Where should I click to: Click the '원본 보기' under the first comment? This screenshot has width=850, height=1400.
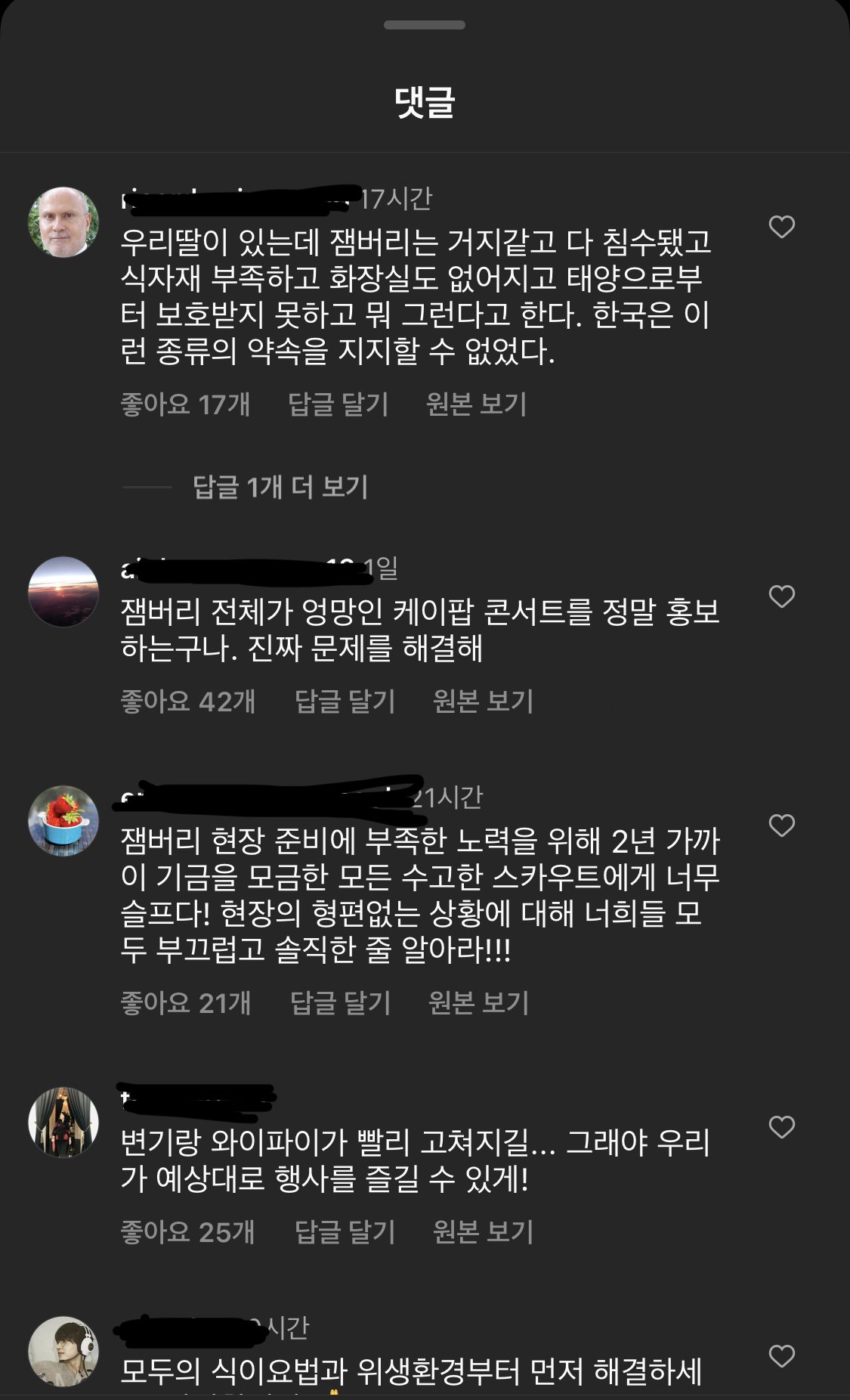click(x=477, y=404)
